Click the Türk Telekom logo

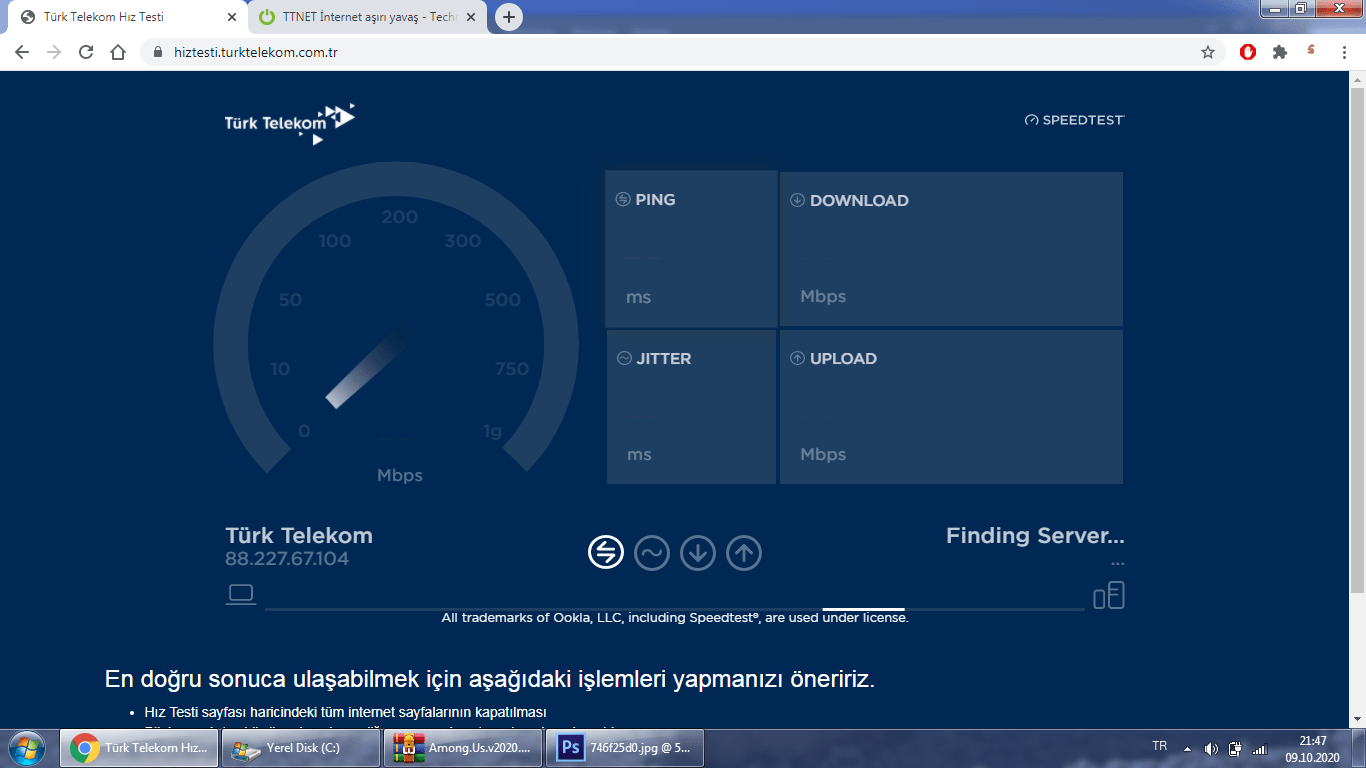[290, 123]
